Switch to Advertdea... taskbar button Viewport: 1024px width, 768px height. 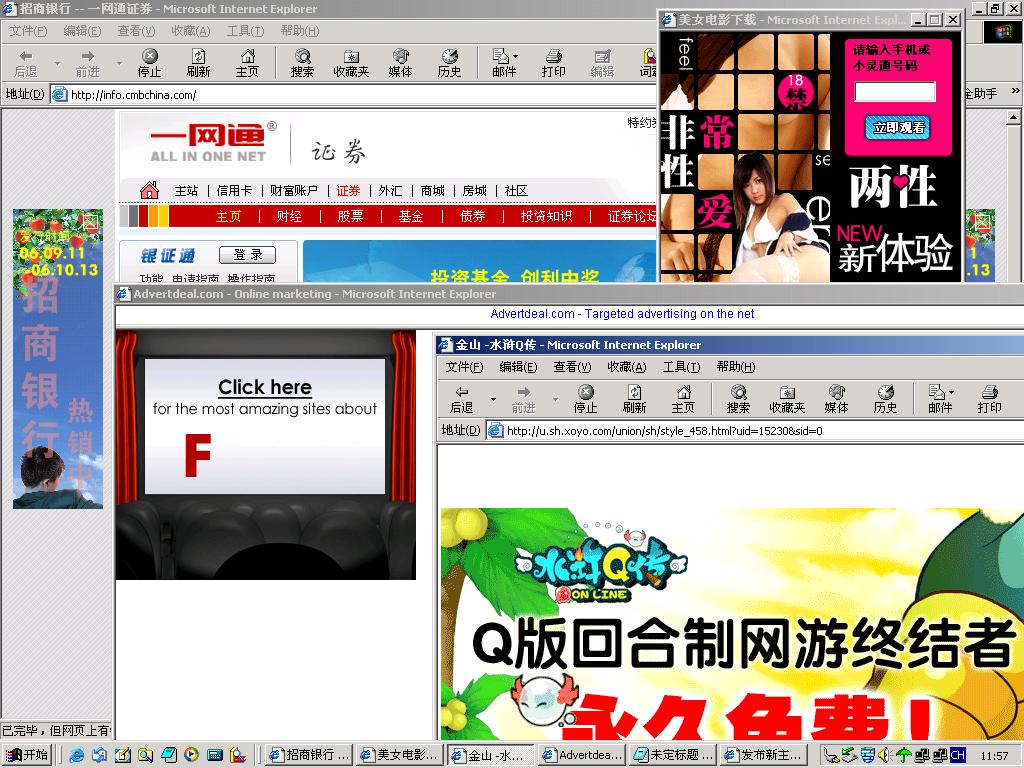(x=582, y=755)
